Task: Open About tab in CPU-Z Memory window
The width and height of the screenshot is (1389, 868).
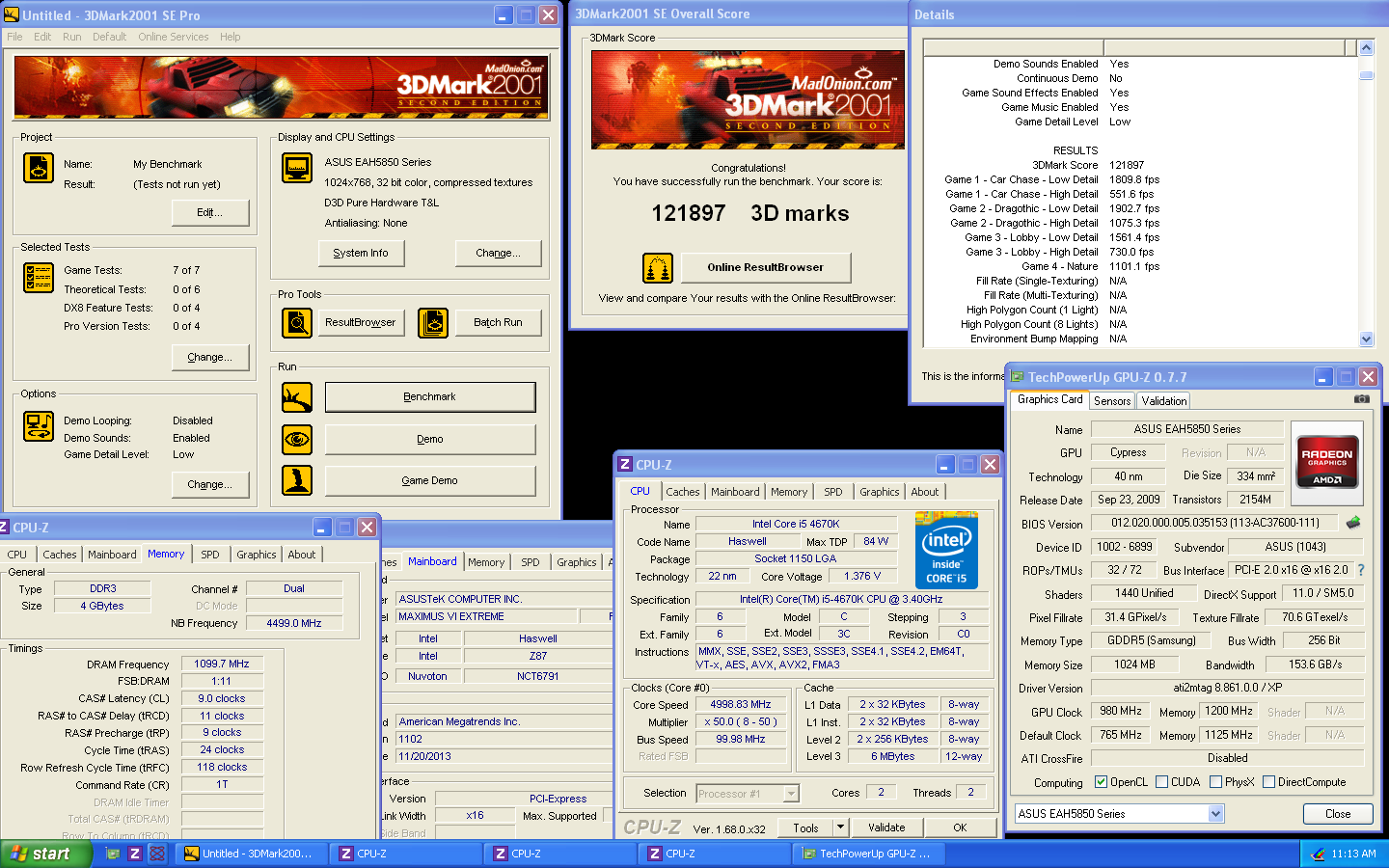Action: click(302, 555)
